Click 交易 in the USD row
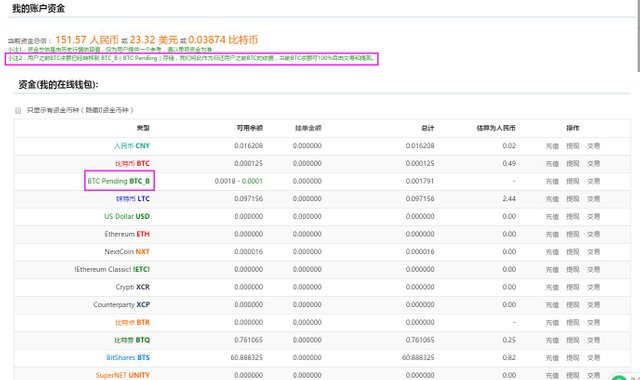Viewport: 640px width, 380px height. coord(593,216)
